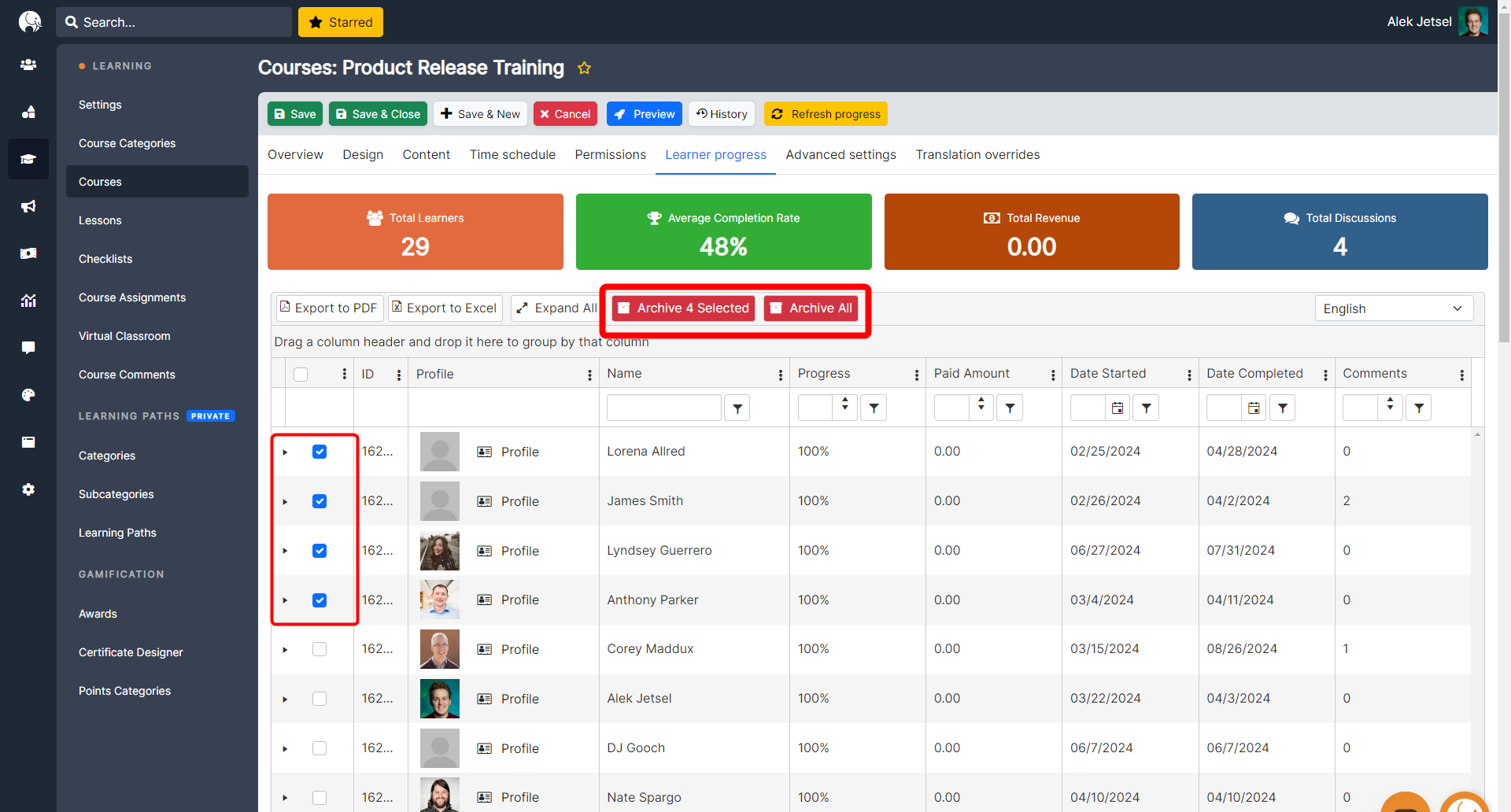Click the star icon beside the course title
This screenshot has width=1511, height=812.
584,68
